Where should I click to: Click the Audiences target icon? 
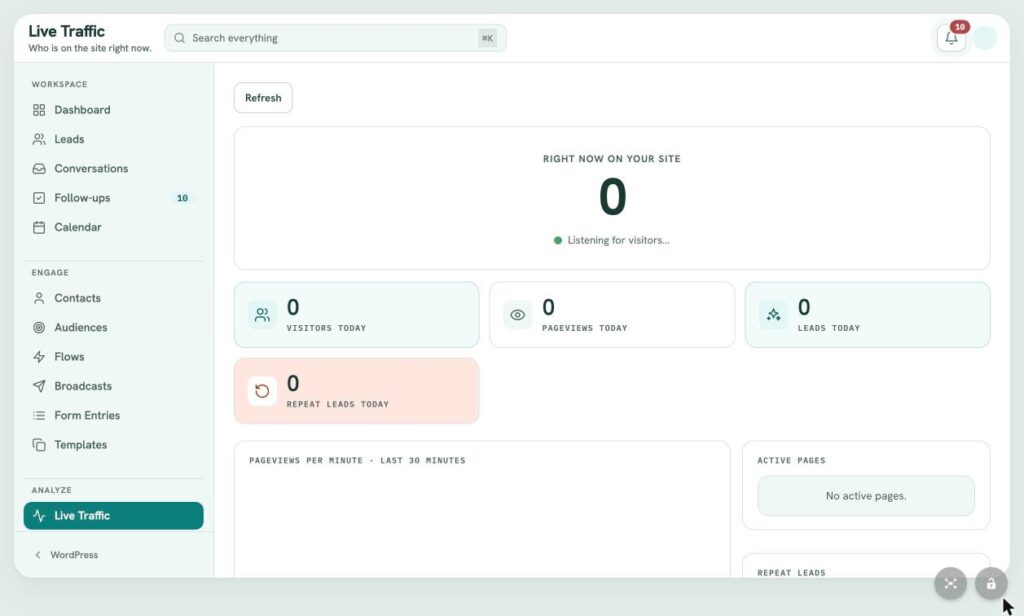click(39, 327)
